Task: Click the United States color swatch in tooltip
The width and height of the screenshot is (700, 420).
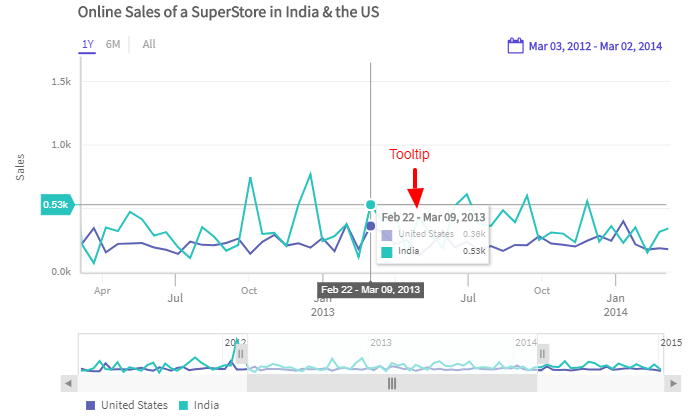Action: [387, 234]
